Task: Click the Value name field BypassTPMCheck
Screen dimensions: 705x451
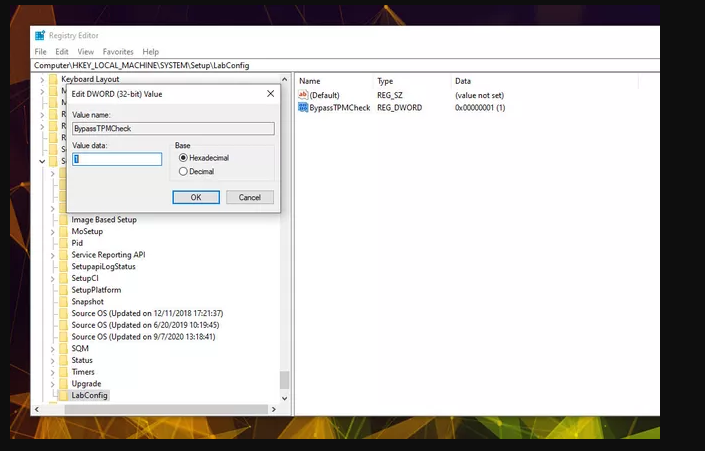Action: (x=173, y=129)
